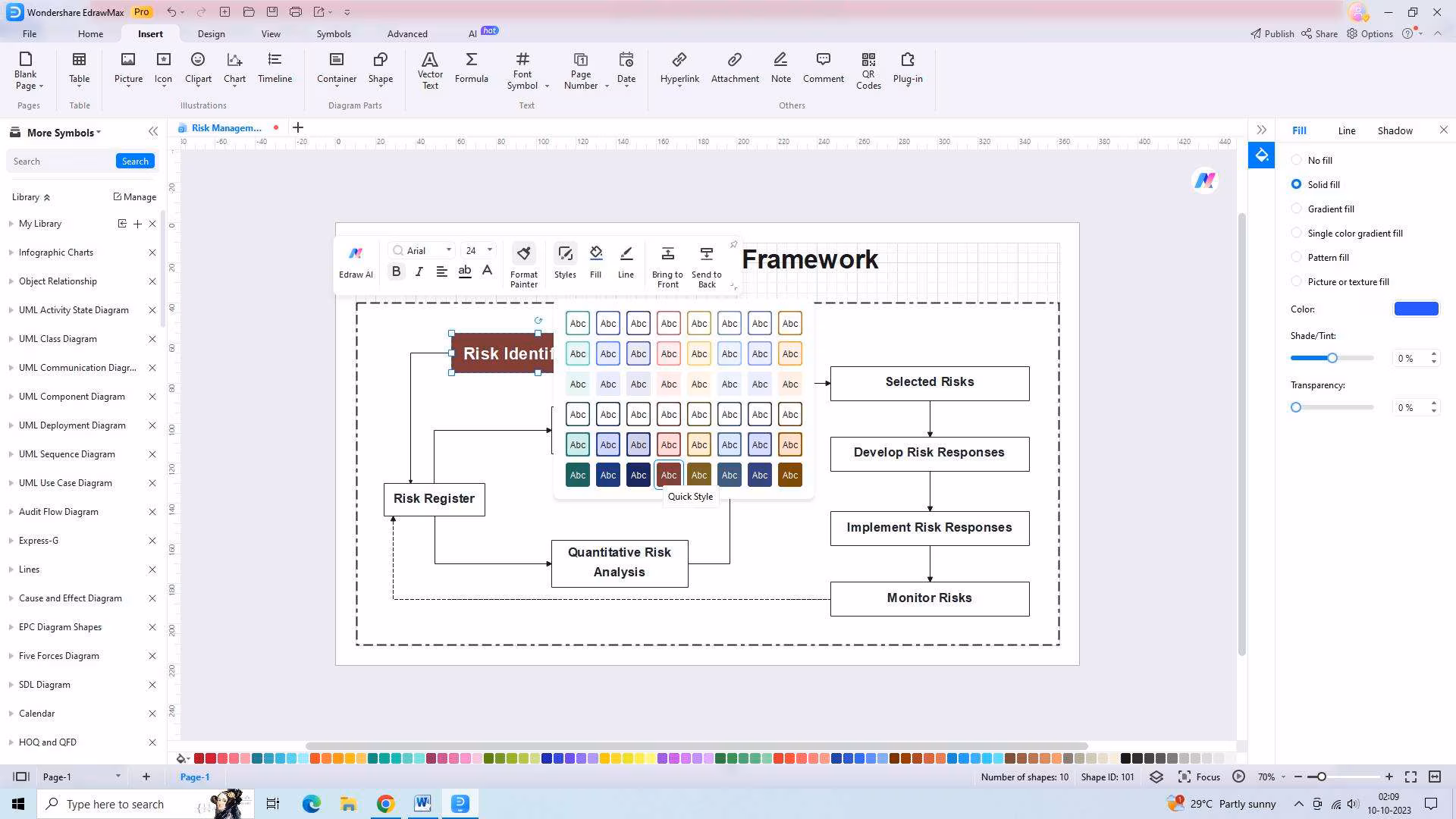Select the Gradient fill radio option
Viewport: 1456px width, 819px height.
[x=1297, y=209]
